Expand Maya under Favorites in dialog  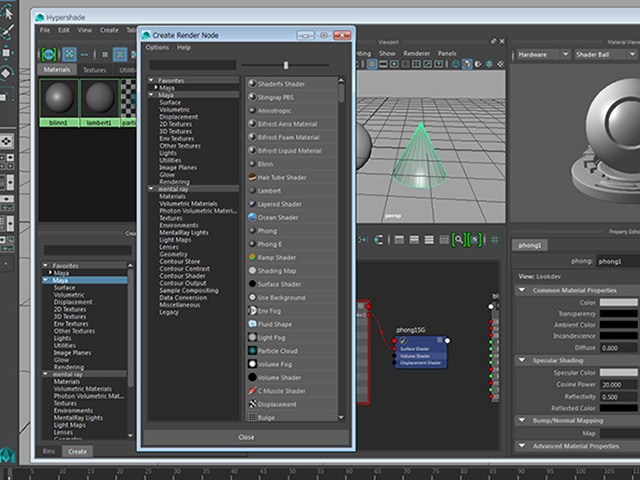(x=156, y=87)
